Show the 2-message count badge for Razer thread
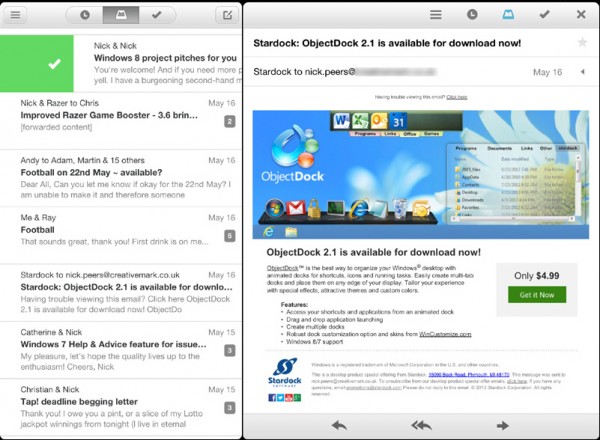This screenshot has height=440, width=600. pyautogui.click(x=230, y=122)
